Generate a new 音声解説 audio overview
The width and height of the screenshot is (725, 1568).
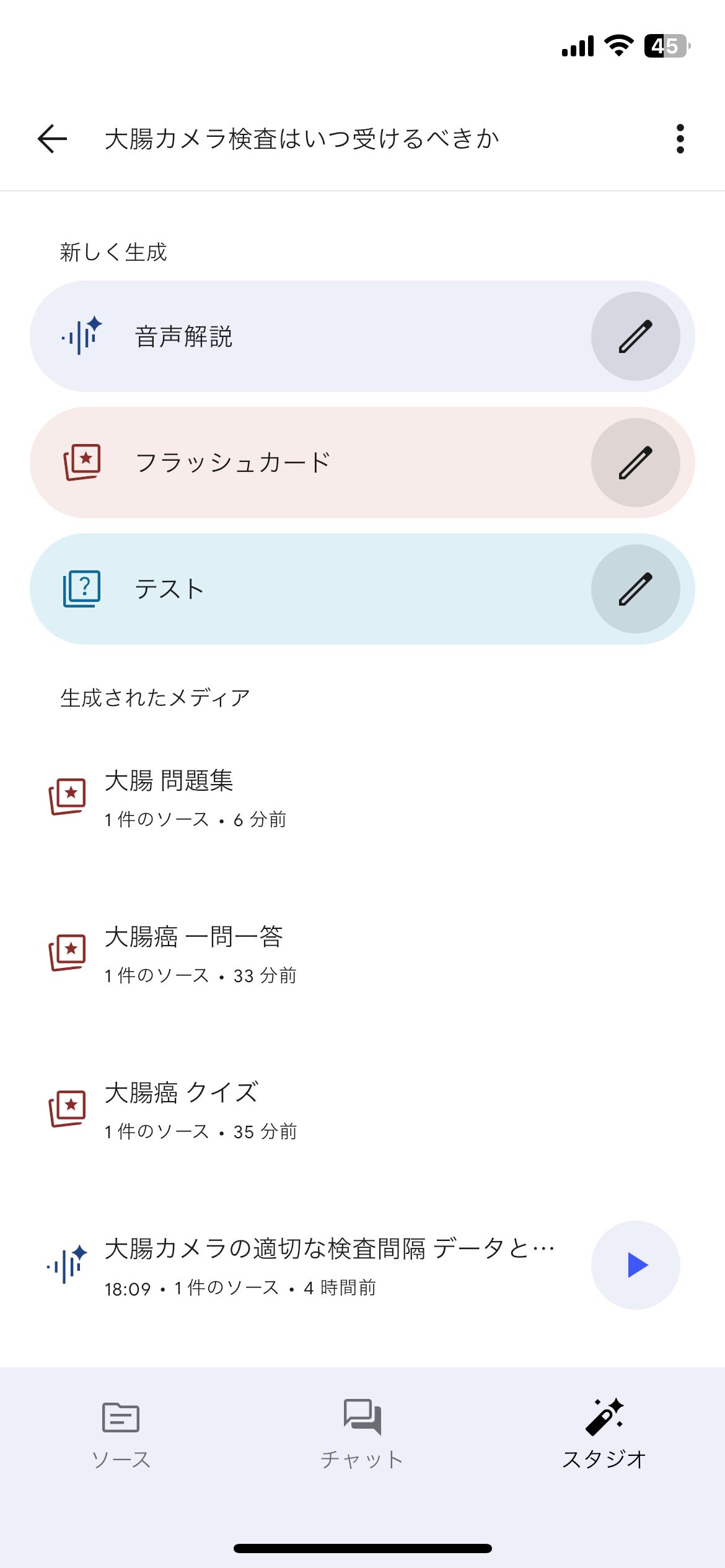pyautogui.click(x=310, y=336)
